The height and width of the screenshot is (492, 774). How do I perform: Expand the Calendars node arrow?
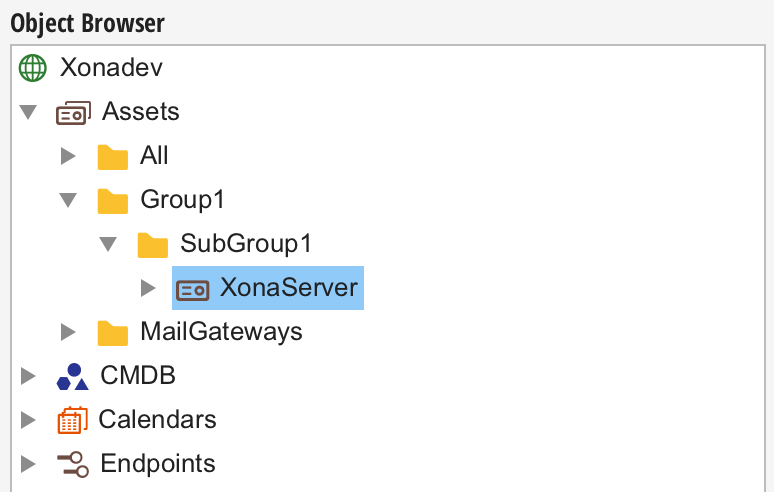[x=28, y=419]
